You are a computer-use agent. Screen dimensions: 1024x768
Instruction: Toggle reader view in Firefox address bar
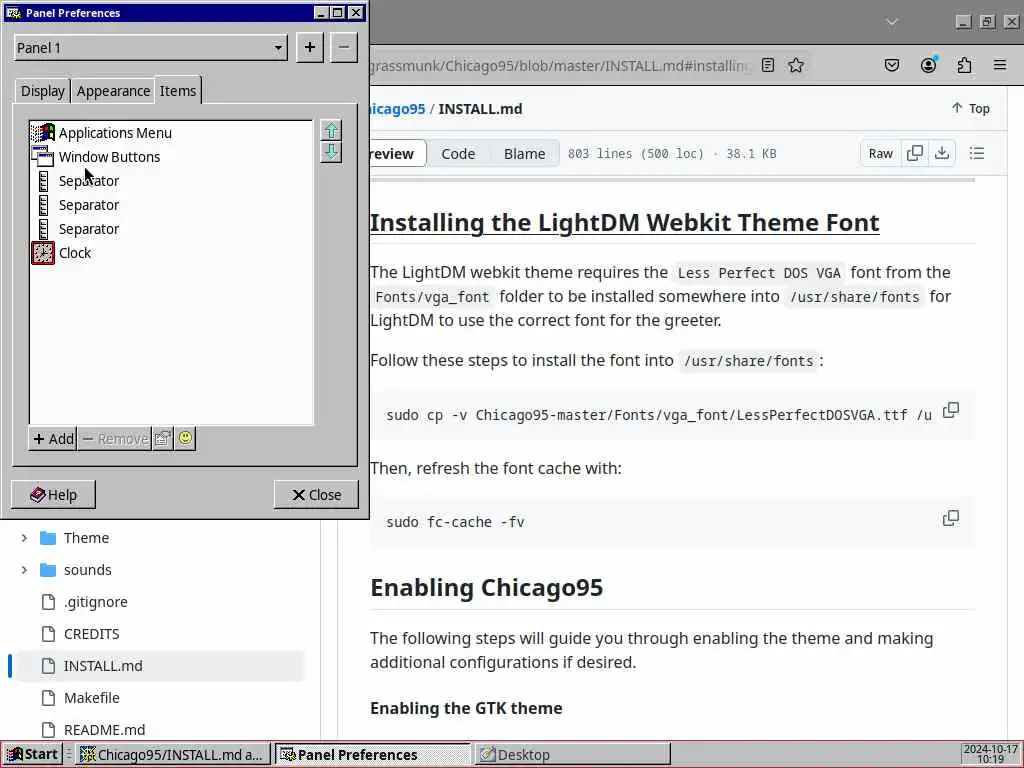pyautogui.click(x=768, y=65)
